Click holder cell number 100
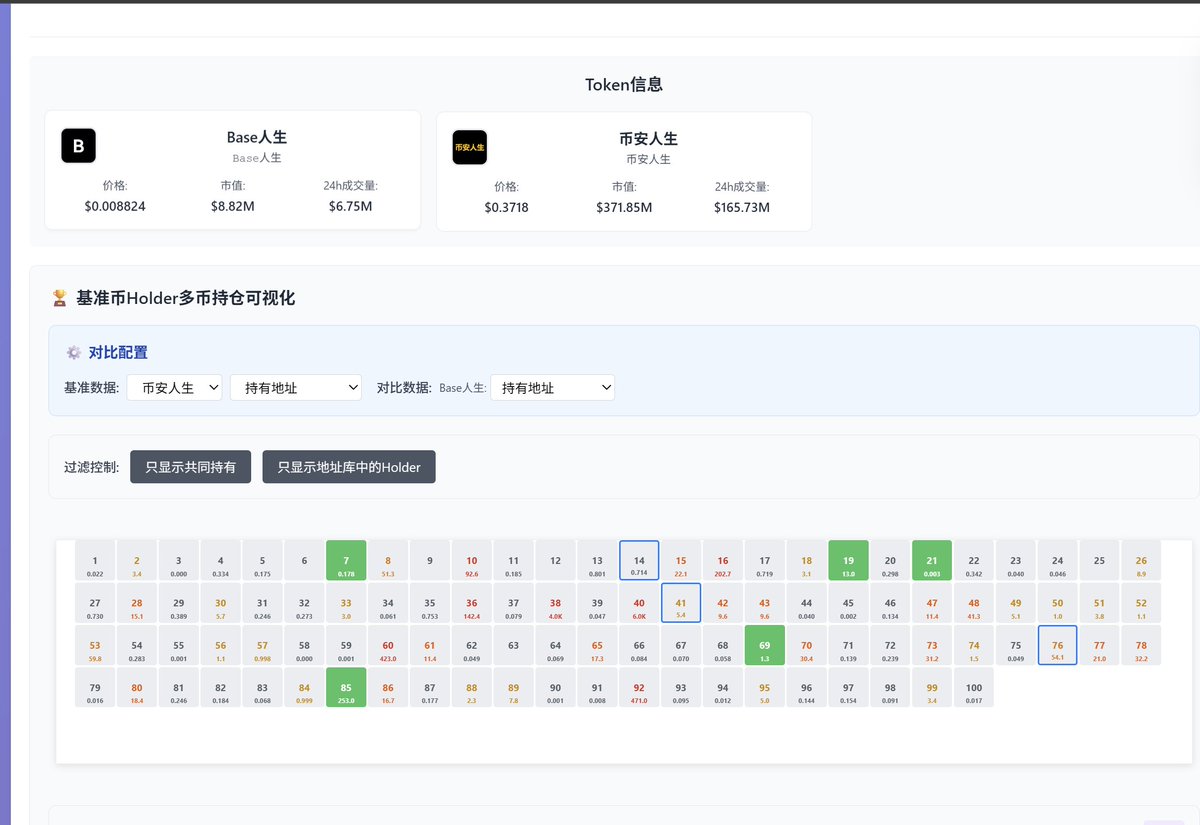1200x825 pixels. [974, 688]
